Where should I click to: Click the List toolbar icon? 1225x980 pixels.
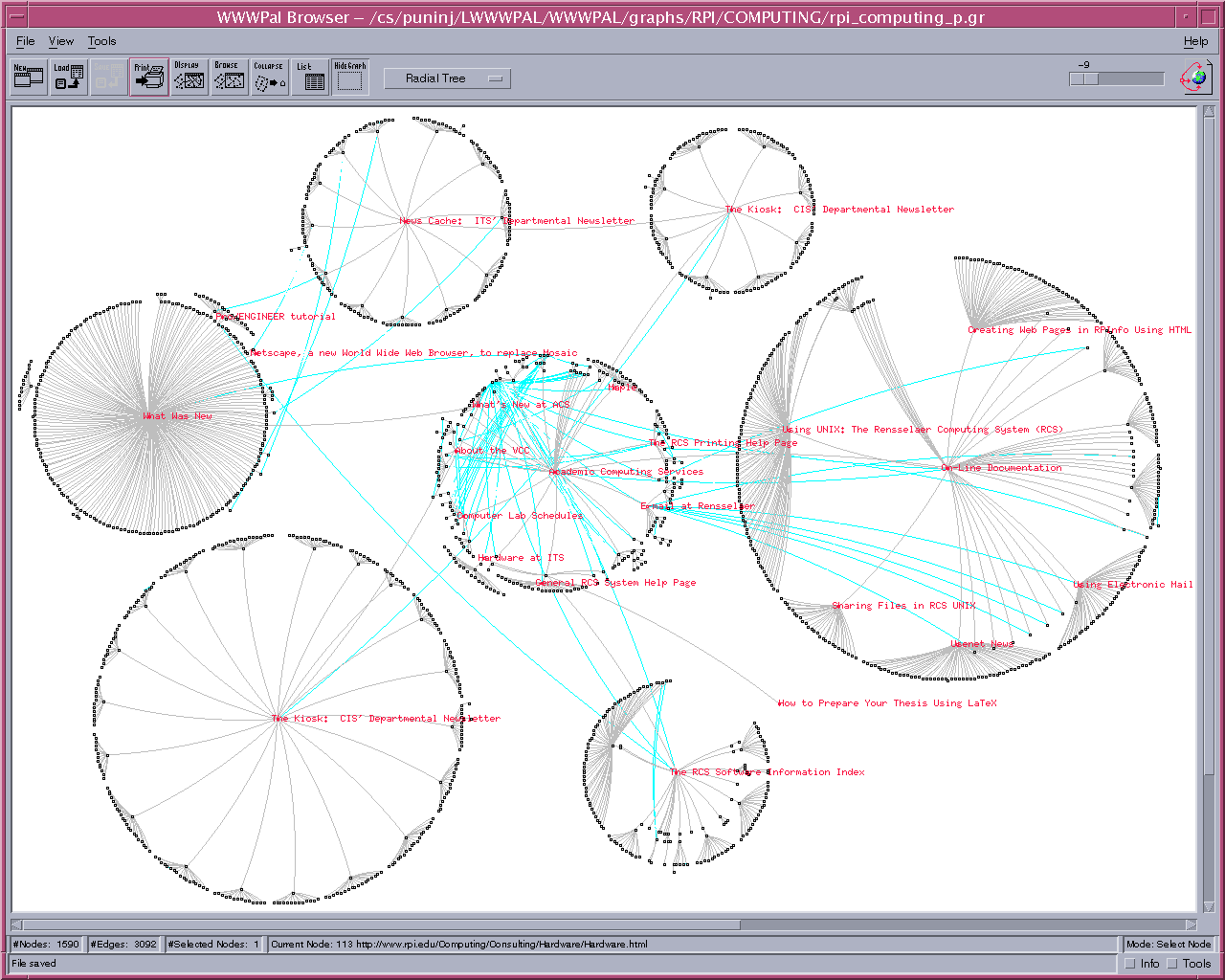pyautogui.click(x=310, y=78)
